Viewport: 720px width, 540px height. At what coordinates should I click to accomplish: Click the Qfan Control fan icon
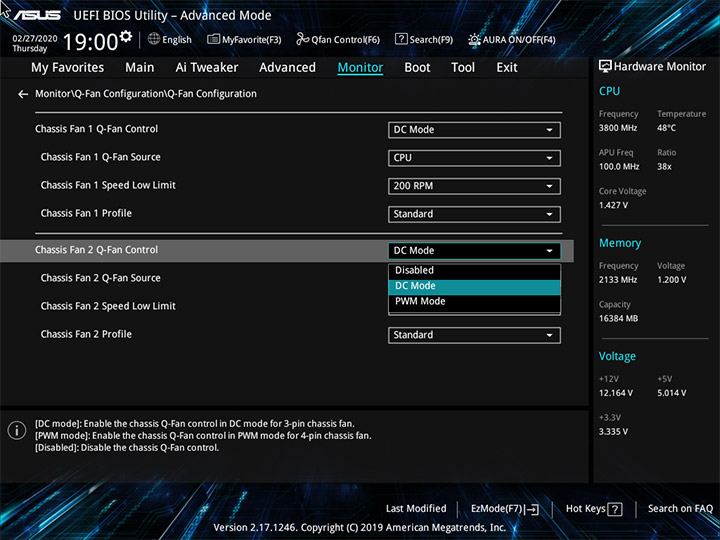(303, 39)
